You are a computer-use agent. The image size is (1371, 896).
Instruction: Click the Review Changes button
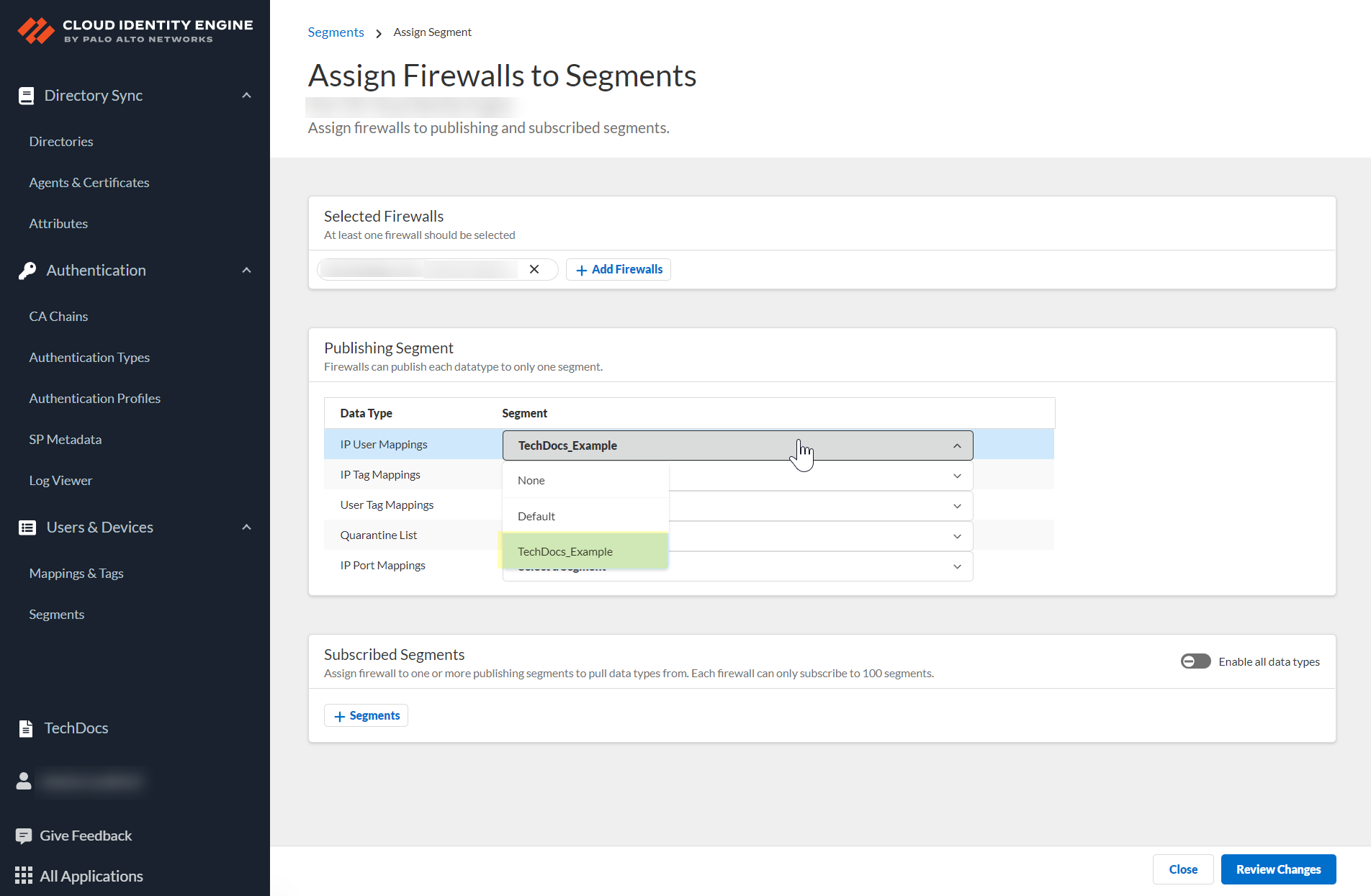point(1278,869)
